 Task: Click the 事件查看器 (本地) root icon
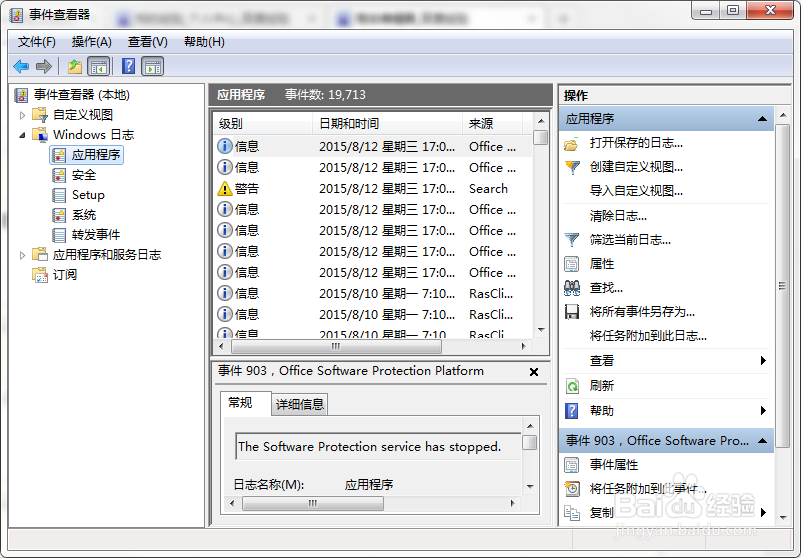click(21, 95)
